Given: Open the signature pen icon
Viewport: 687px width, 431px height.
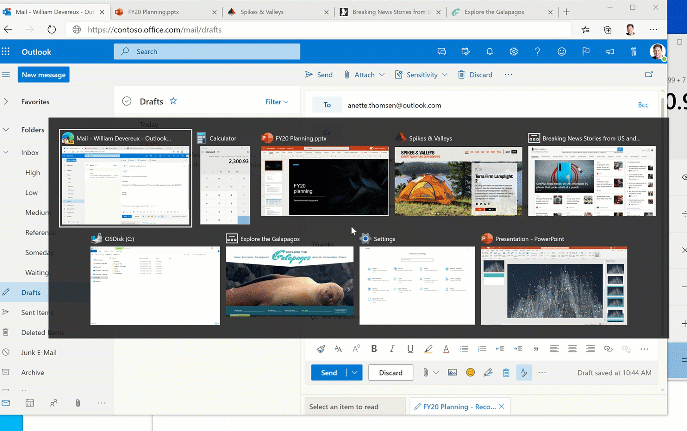Looking at the screenshot, I should click(x=488, y=372).
